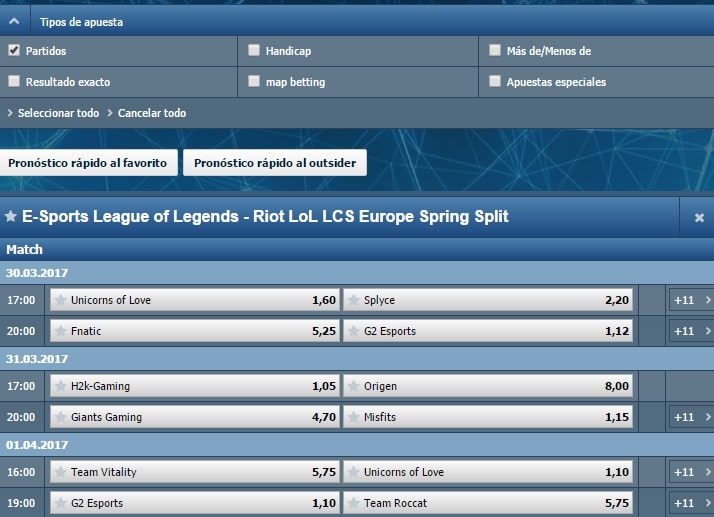The image size is (714, 517).
Task: Click star icon next to Splyce
Action: click(x=353, y=300)
